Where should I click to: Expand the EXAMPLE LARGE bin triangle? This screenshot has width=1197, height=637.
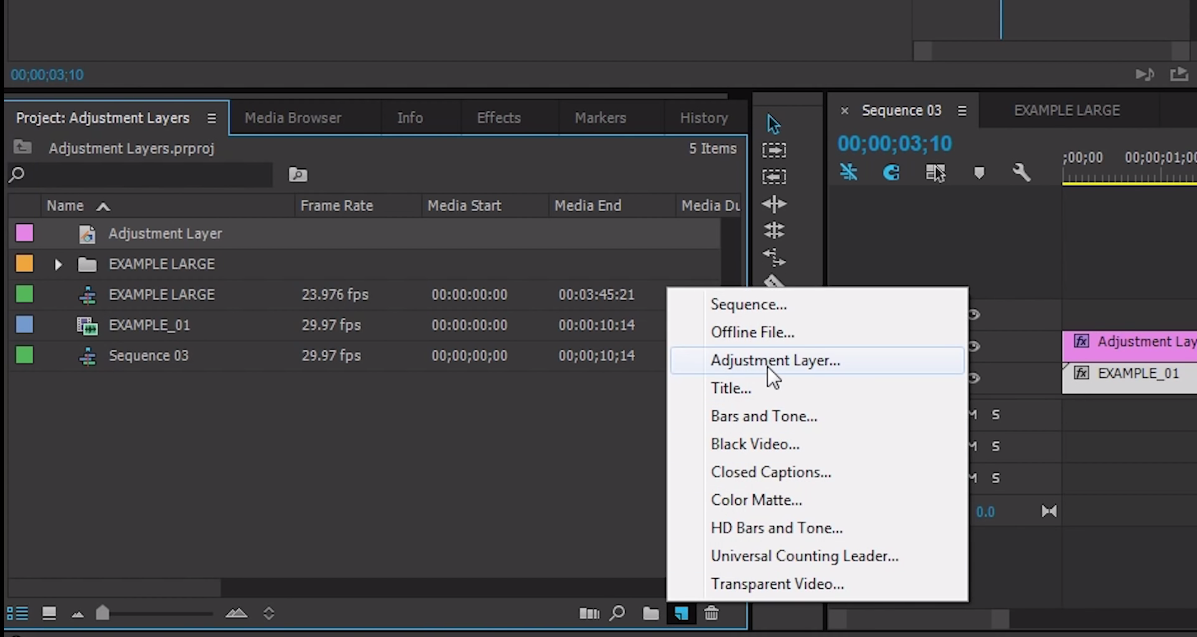58,264
